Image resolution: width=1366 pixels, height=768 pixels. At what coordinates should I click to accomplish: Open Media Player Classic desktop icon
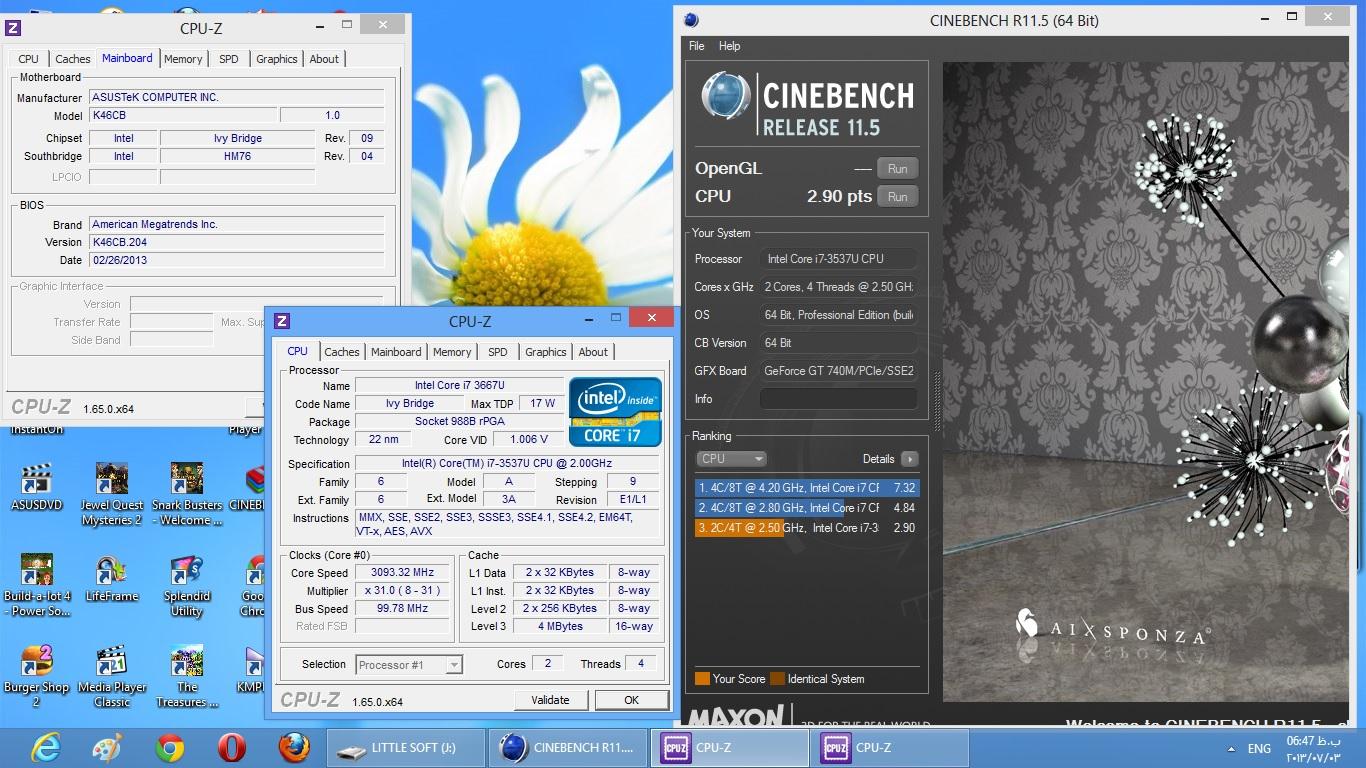(x=112, y=677)
